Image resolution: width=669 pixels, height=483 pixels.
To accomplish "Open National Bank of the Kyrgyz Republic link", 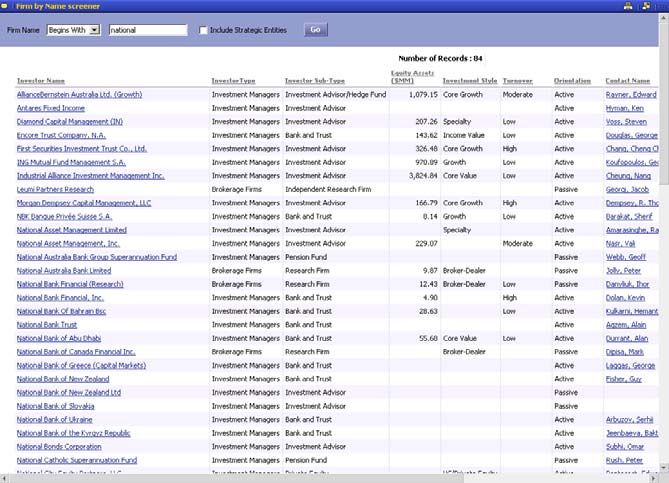I will tap(73, 434).
